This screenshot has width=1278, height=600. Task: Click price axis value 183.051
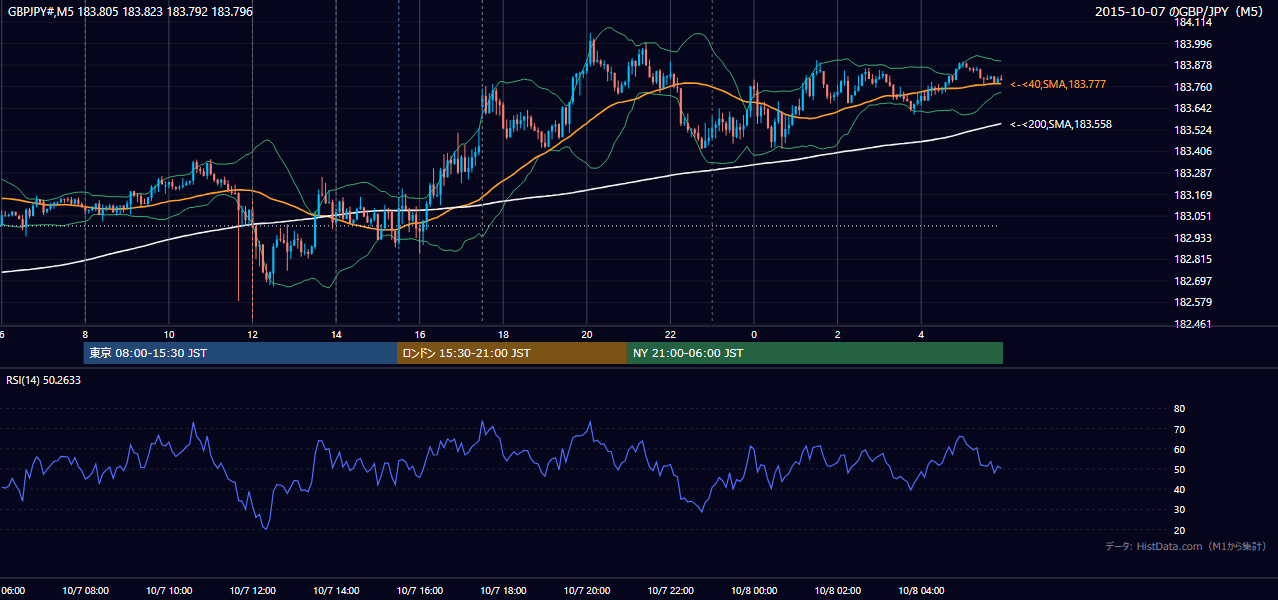point(1192,216)
